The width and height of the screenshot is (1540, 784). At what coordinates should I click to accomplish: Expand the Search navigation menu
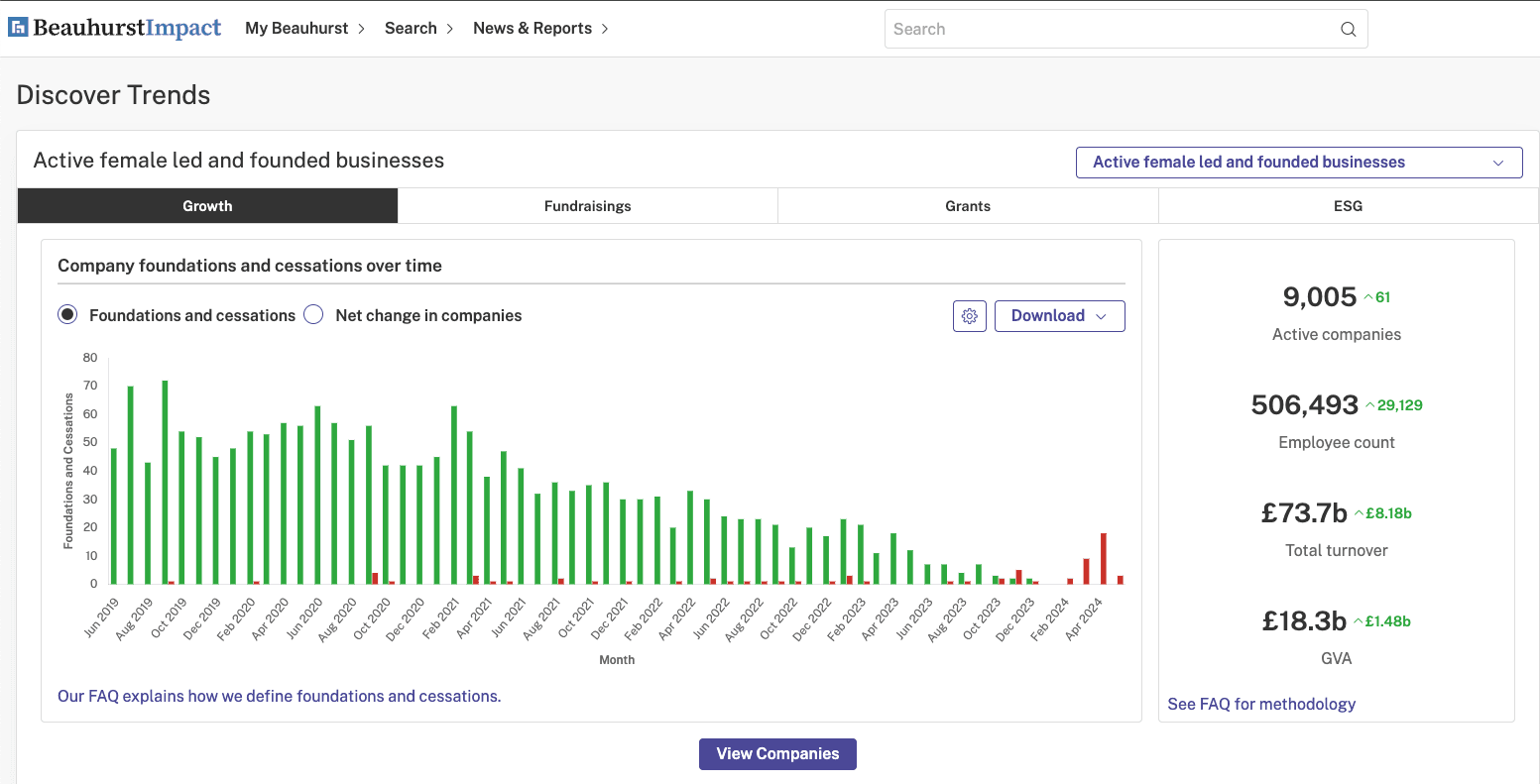tap(419, 28)
